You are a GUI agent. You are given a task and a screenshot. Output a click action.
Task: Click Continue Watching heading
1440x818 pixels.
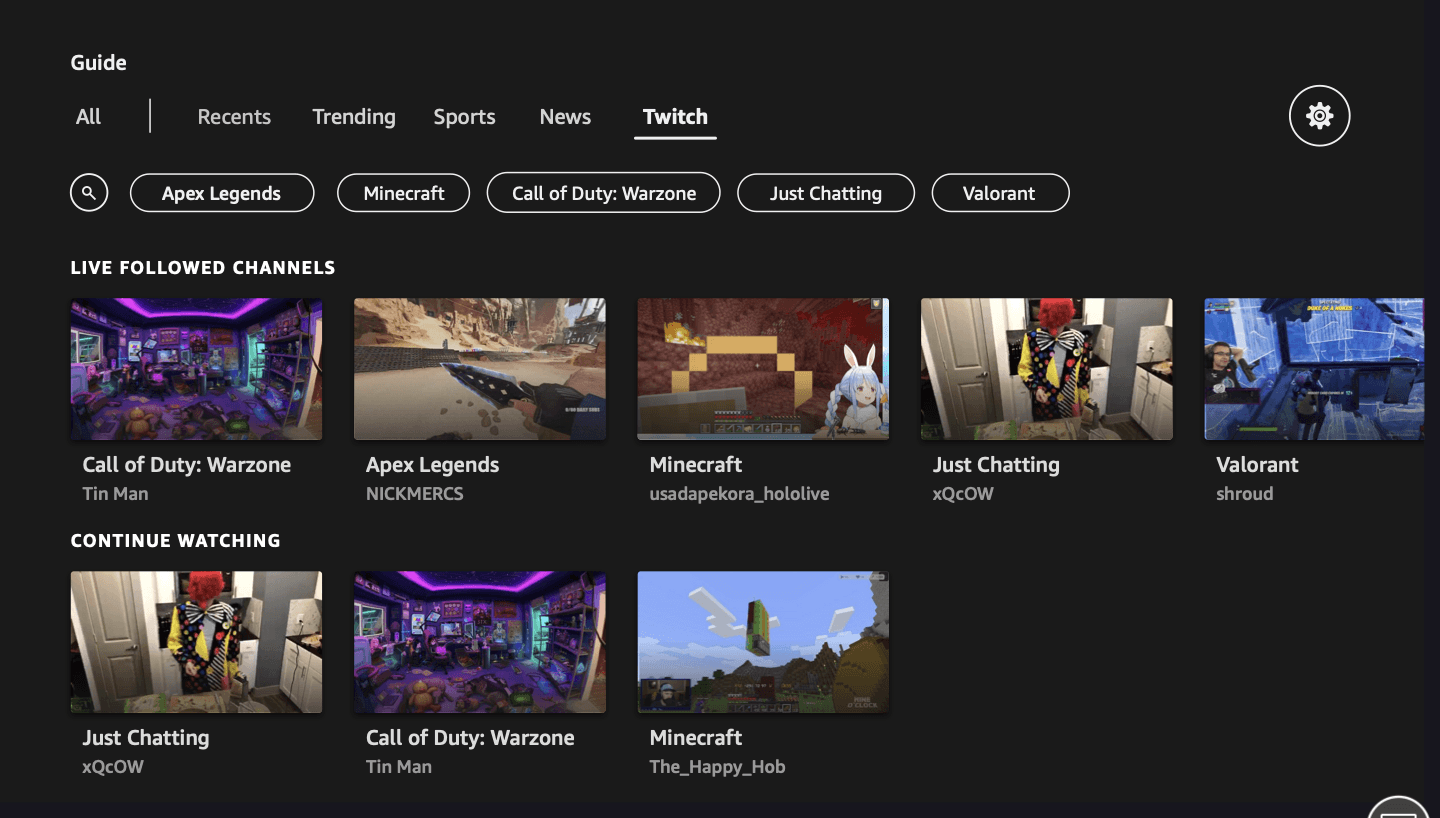[x=176, y=541]
